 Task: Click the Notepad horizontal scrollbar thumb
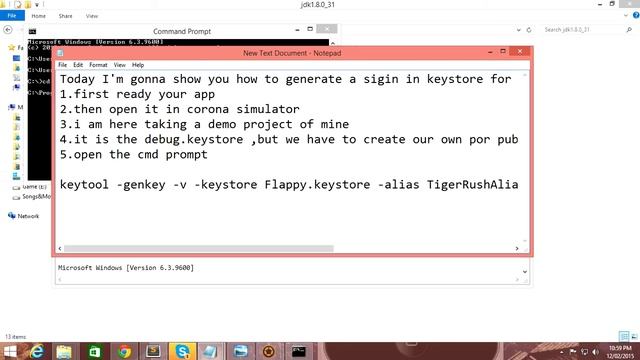(x=199, y=249)
